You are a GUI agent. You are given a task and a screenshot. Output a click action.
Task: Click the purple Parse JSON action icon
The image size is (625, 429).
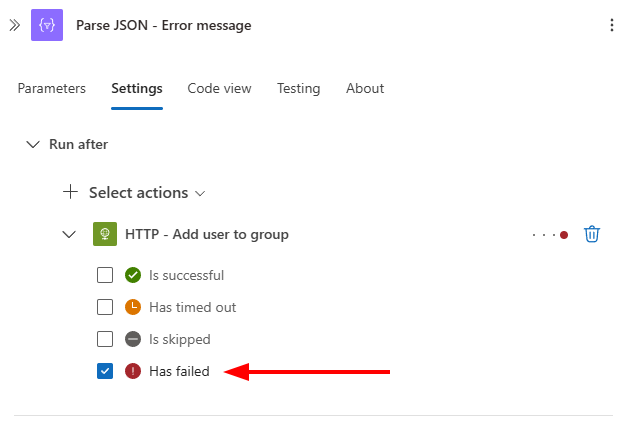47,25
